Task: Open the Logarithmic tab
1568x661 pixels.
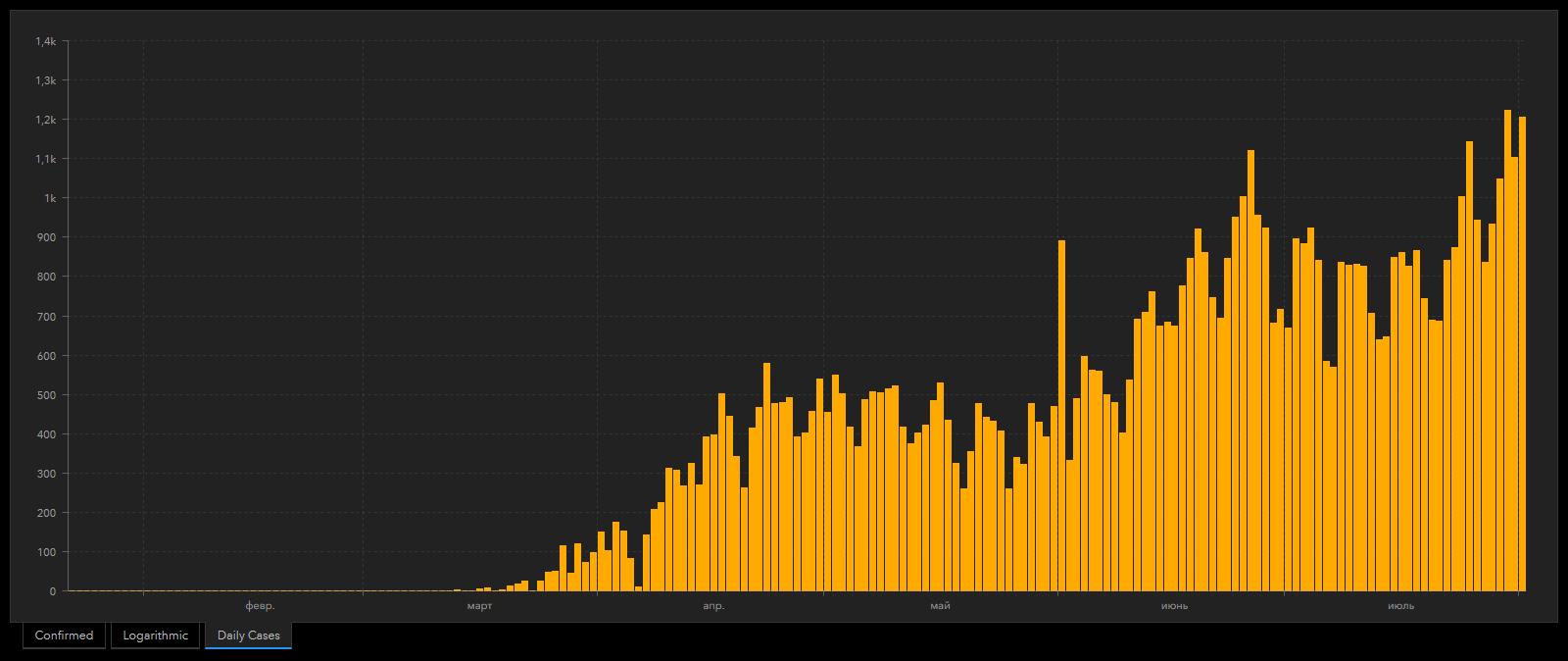Action: click(x=155, y=636)
